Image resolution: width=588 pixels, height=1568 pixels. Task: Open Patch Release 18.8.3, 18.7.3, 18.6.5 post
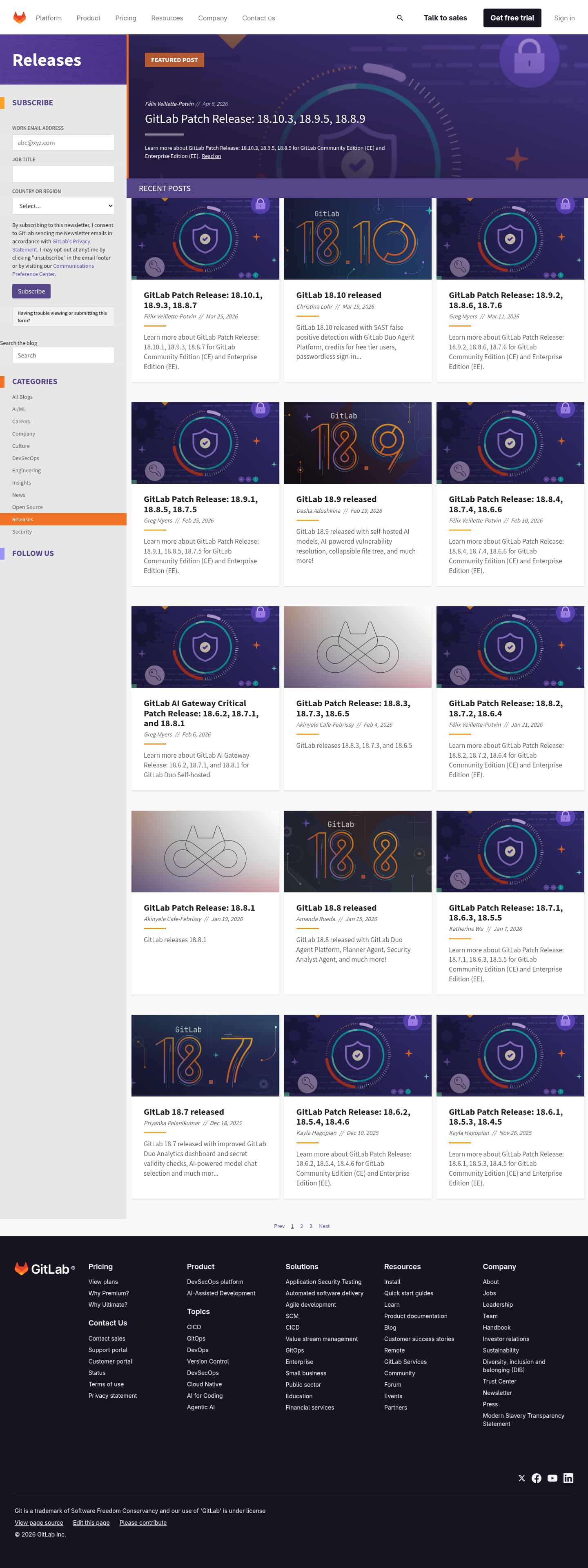(354, 708)
